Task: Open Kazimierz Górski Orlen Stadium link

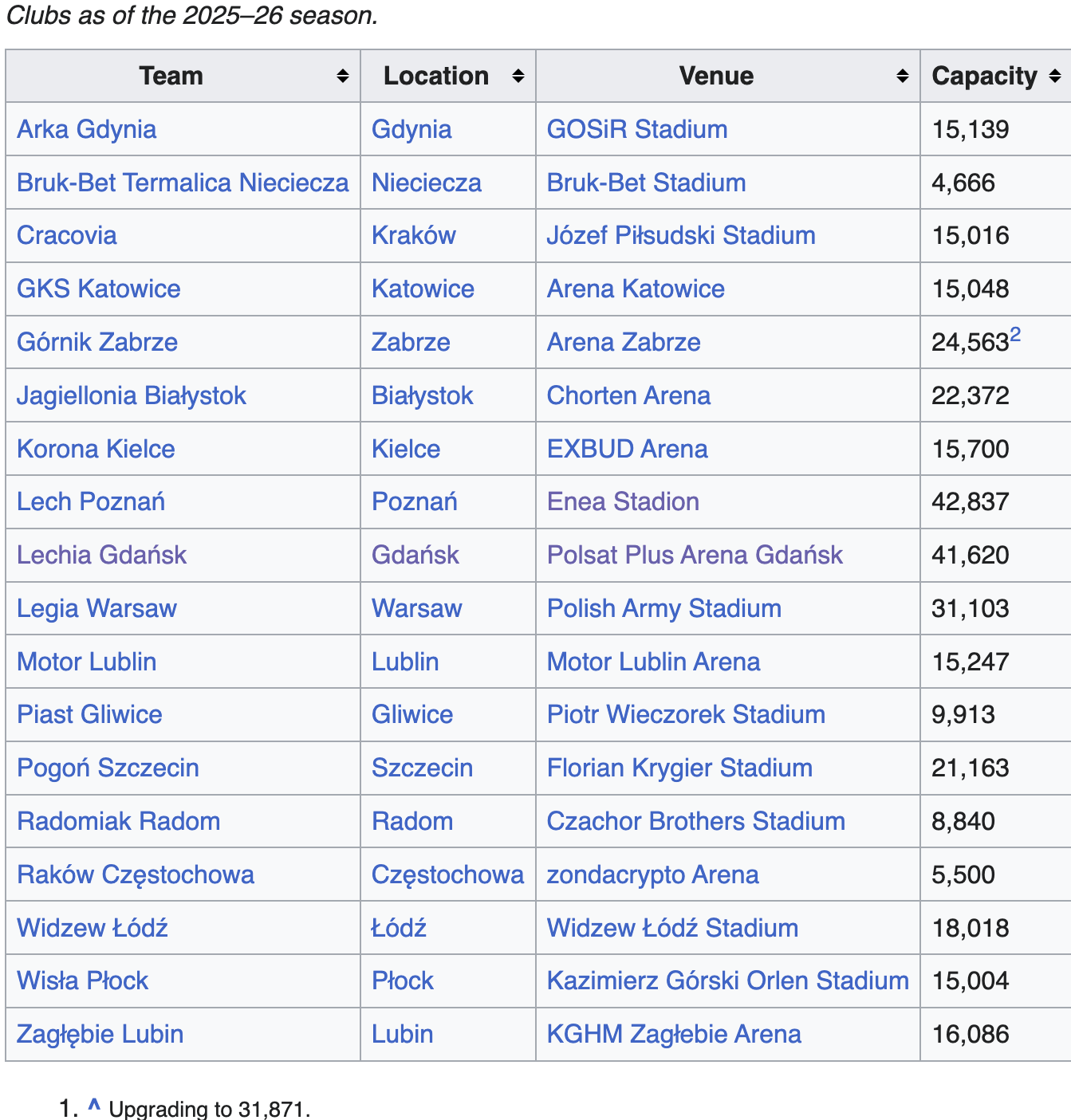Action: pos(726,980)
